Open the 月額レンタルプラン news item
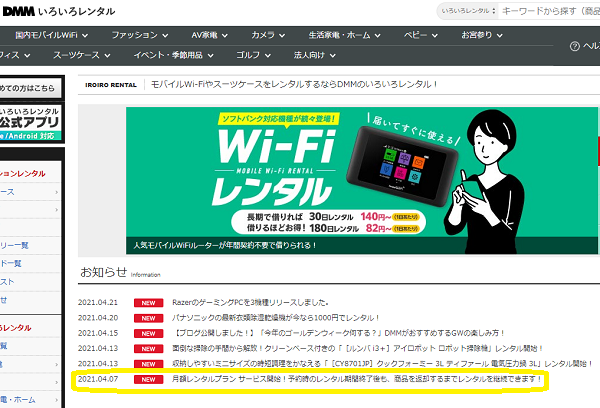Screen dimensions: 600x408 point(357,379)
